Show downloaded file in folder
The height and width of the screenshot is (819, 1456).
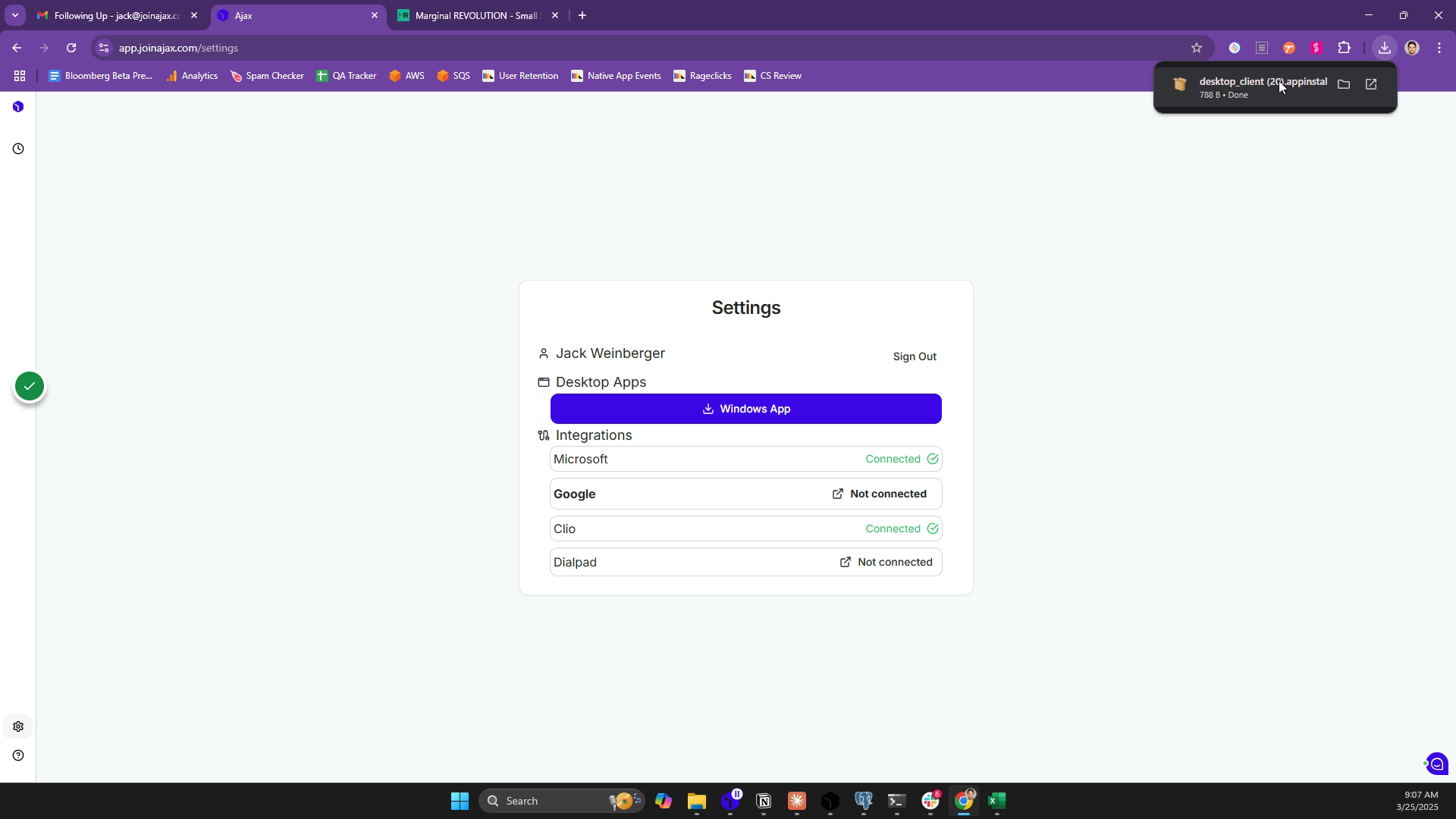click(x=1344, y=84)
